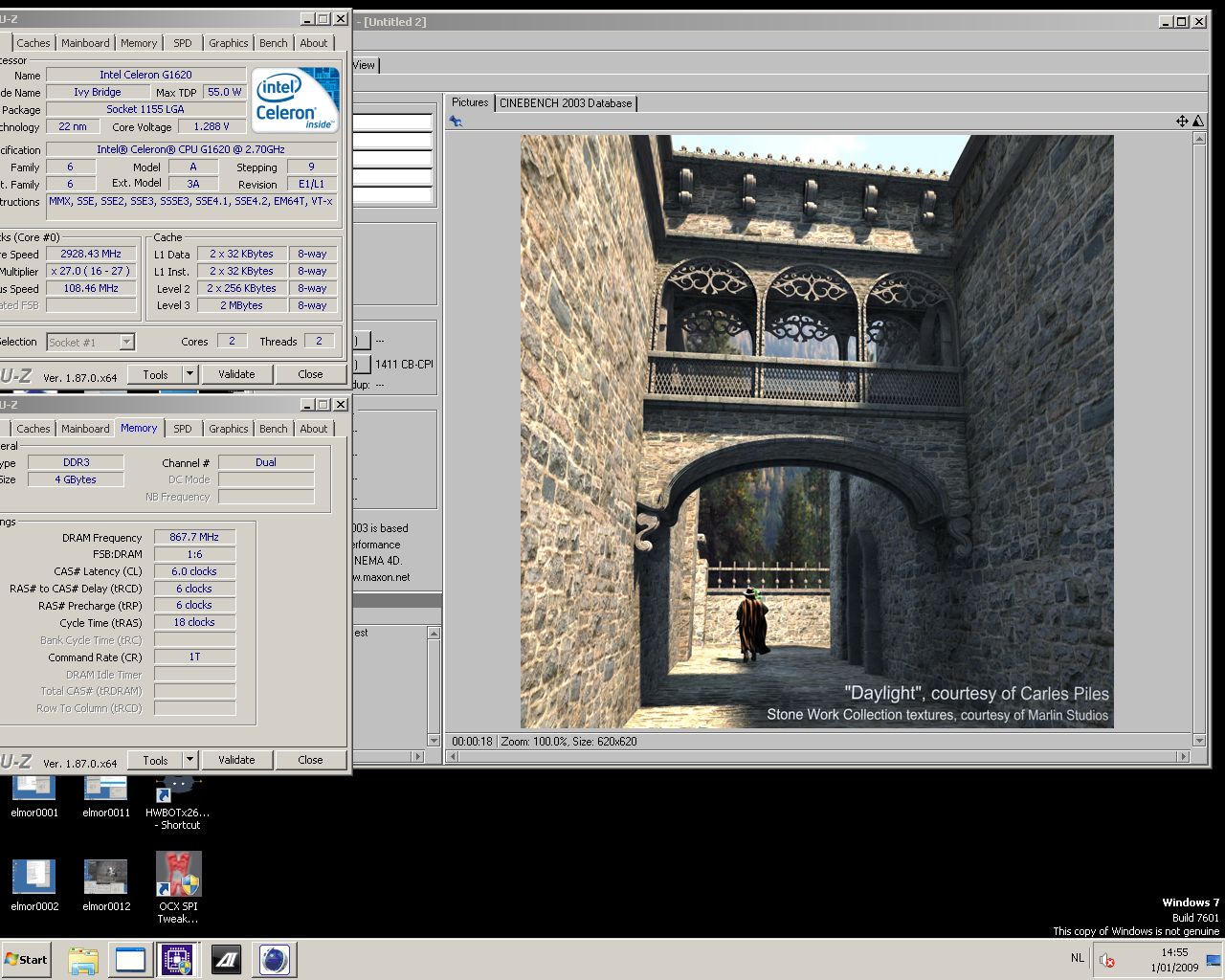The width and height of the screenshot is (1225, 980).
Task: Expand the Tools dropdown arrow in the lower CPU-Z window
Action: [x=189, y=760]
